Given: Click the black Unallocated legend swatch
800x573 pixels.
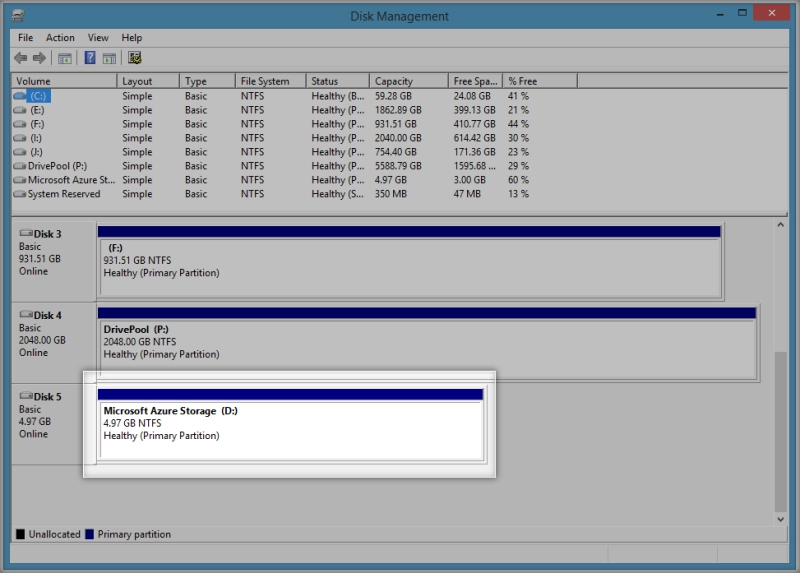Looking at the screenshot, I should click(x=20, y=534).
